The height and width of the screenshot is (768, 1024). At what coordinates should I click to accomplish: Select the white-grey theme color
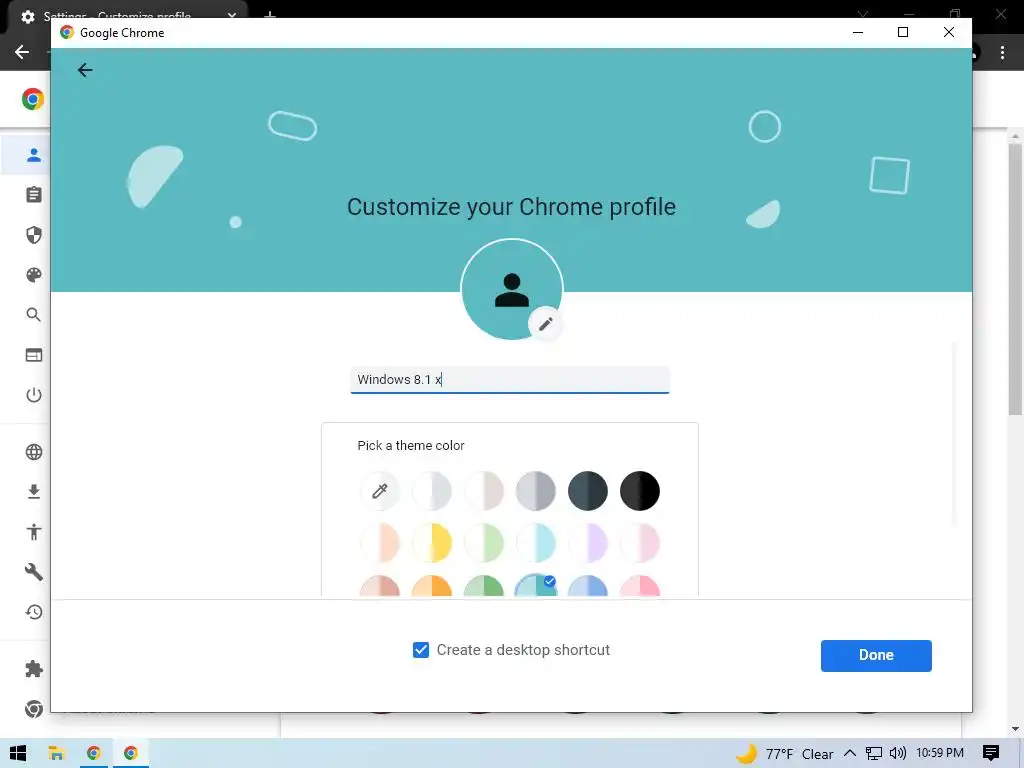(x=432, y=490)
